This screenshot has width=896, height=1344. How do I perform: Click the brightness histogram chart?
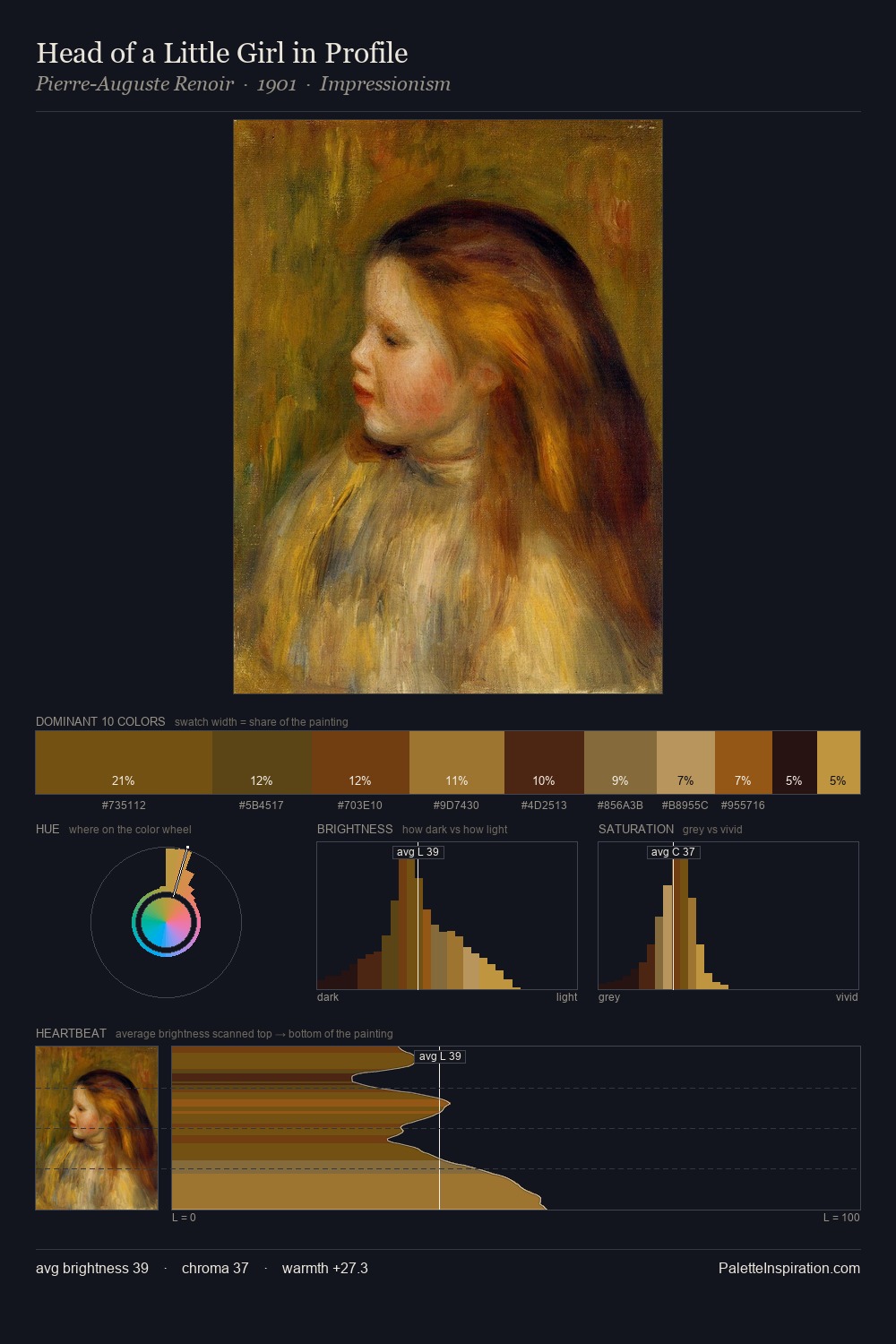447,916
